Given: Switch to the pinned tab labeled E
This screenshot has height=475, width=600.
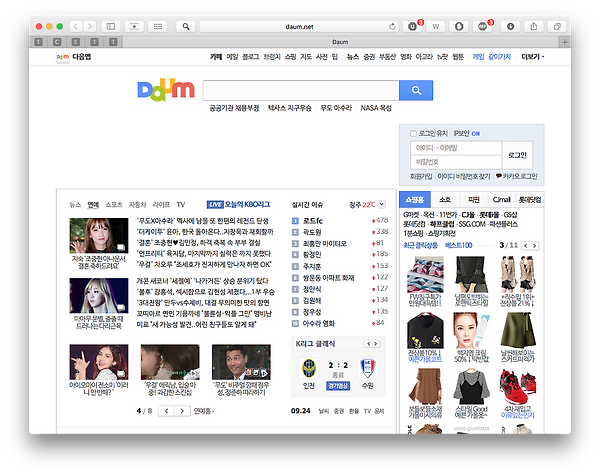Looking at the screenshot, I should [76, 42].
